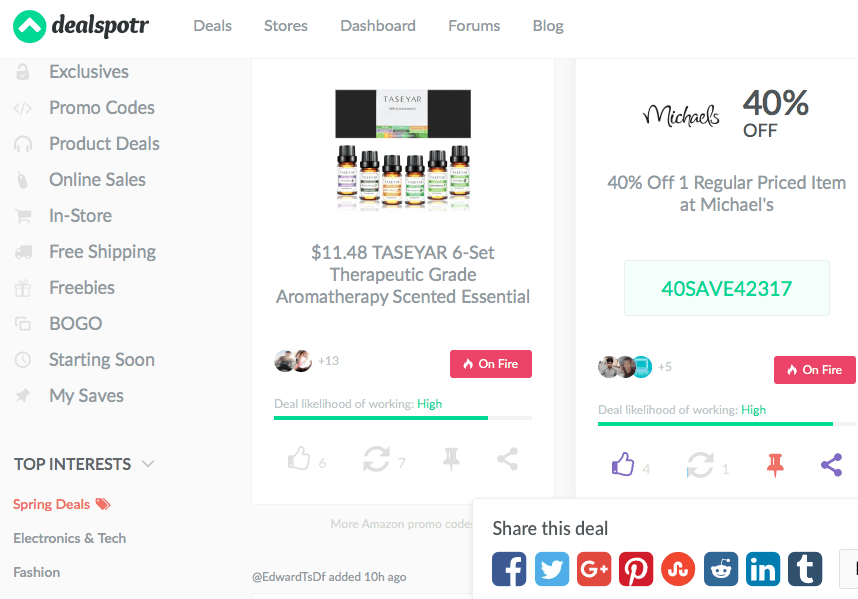Click the On Fire button on TASEYAR deal
The height and width of the screenshot is (599, 858).
(x=491, y=364)
